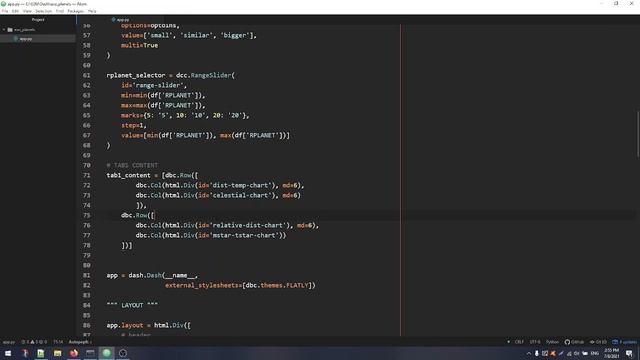Click line number 81 in gutter
The image size is (640, 360).
pyautogui.click(x=86, y=276)
